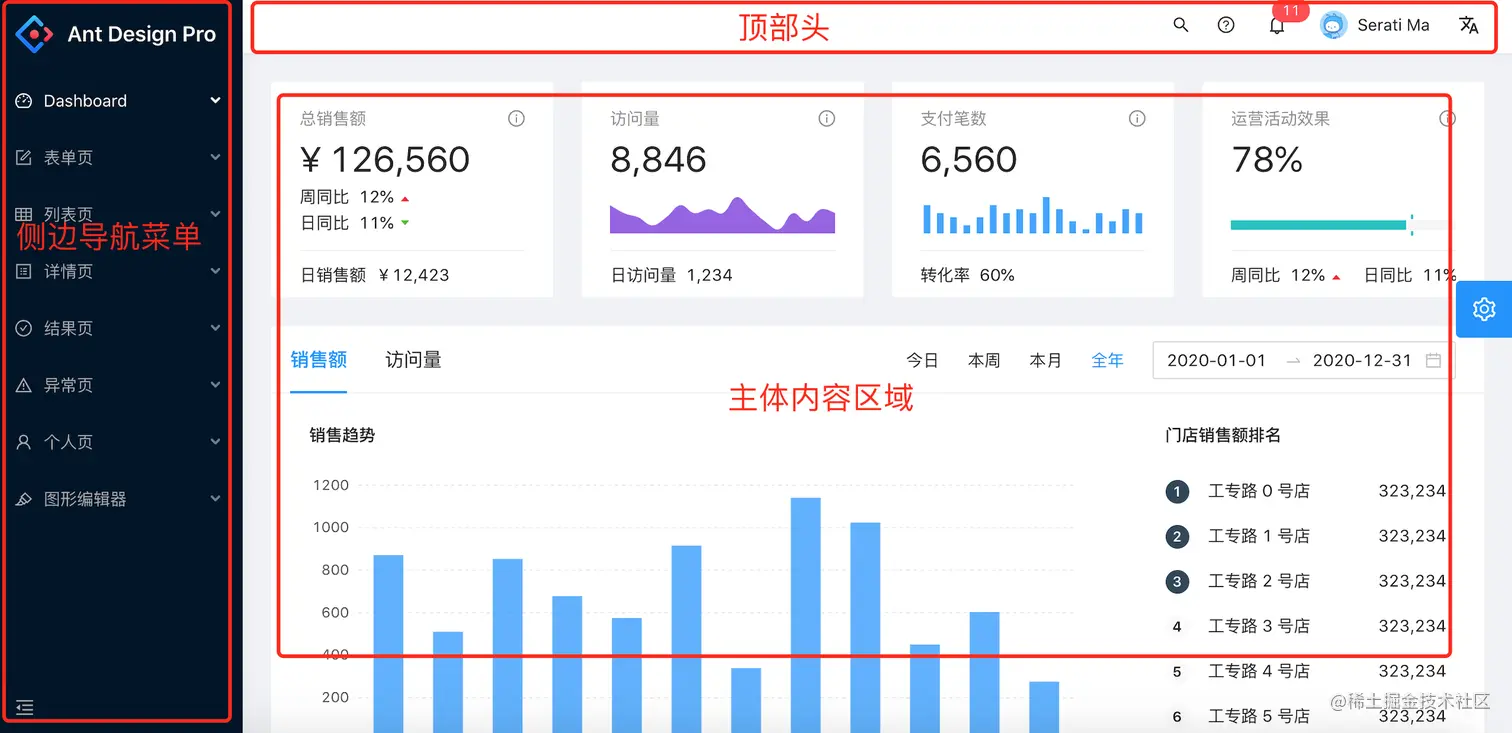Click the red 11 notification badge
1512x733 pixels.
click(x=1291, y=11)
